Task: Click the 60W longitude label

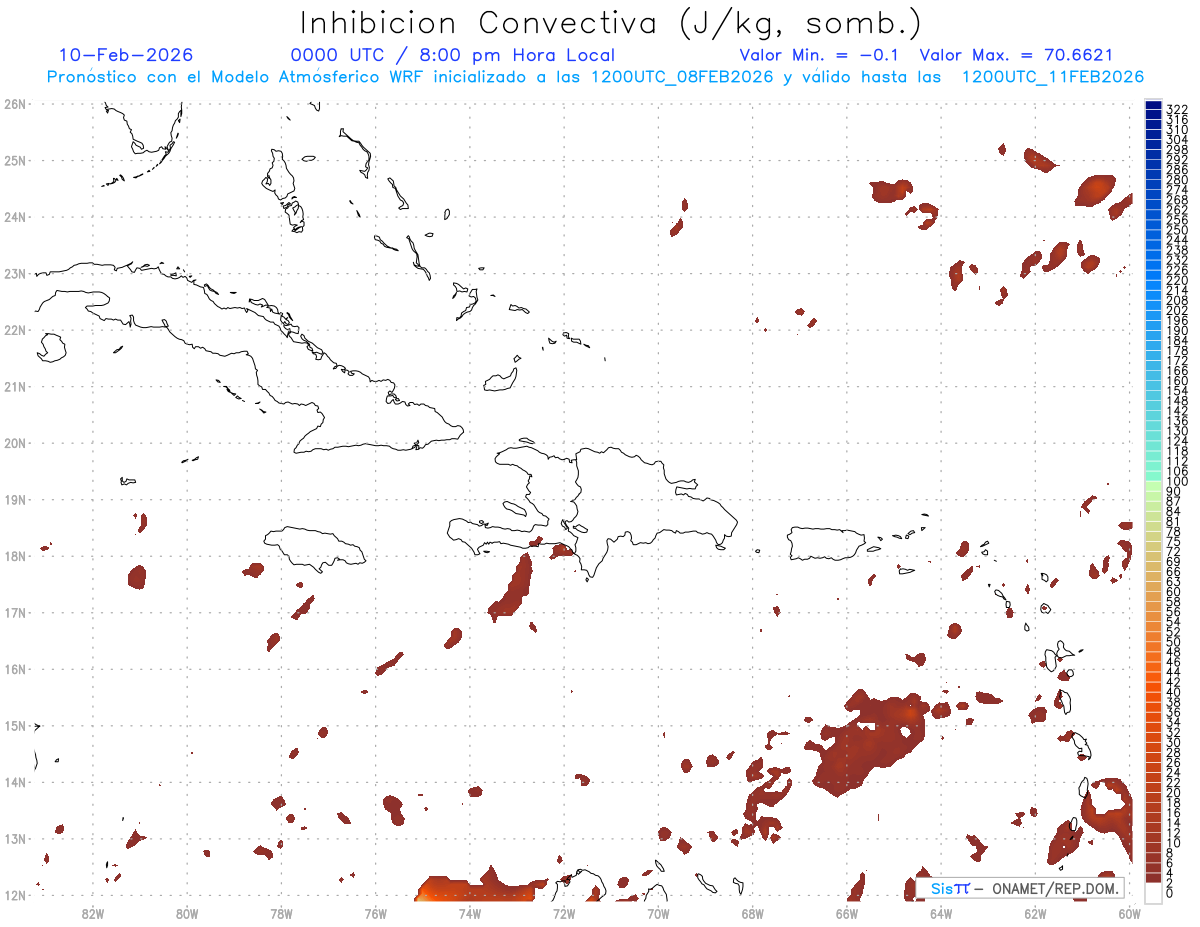Action: click(x=1130, y=912)
